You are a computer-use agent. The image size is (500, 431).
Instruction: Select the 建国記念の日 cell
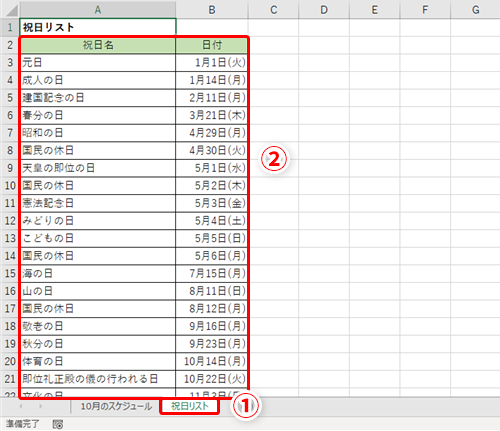98,98
